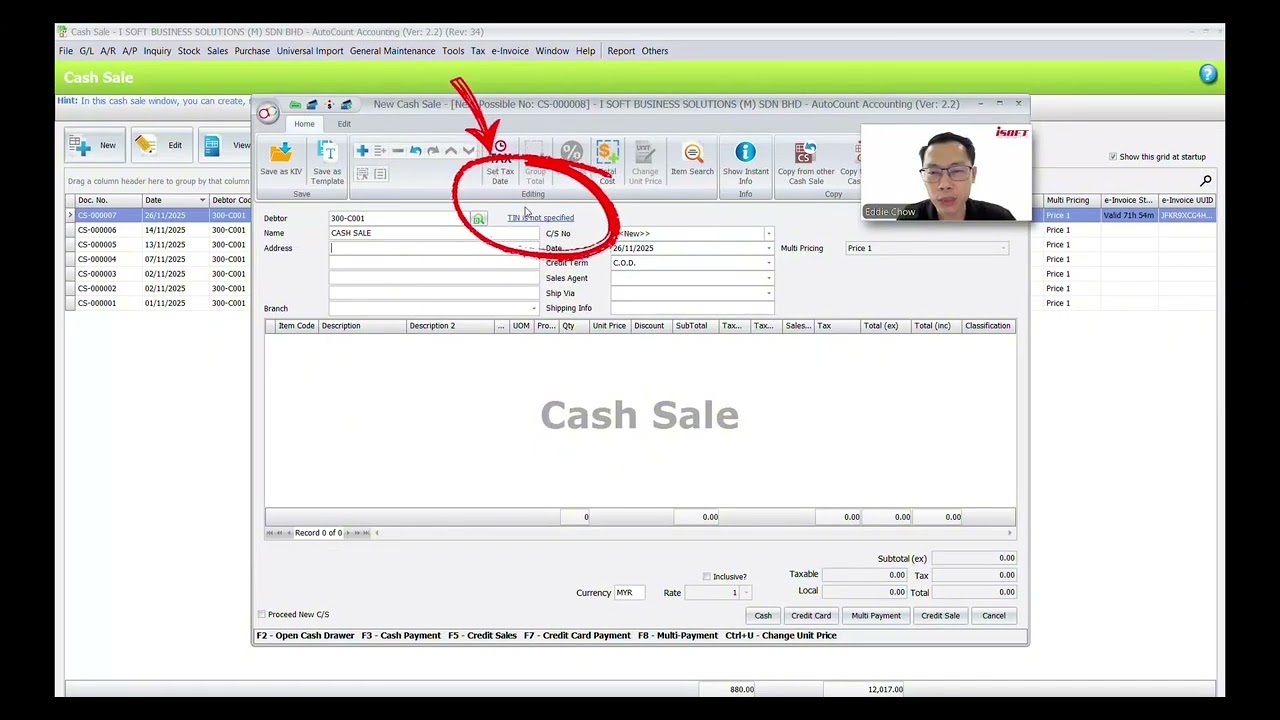Viewport: 1280px width, 720px height.
Task: Remove a row with the minus icon
Action: (x=398, y=151)
